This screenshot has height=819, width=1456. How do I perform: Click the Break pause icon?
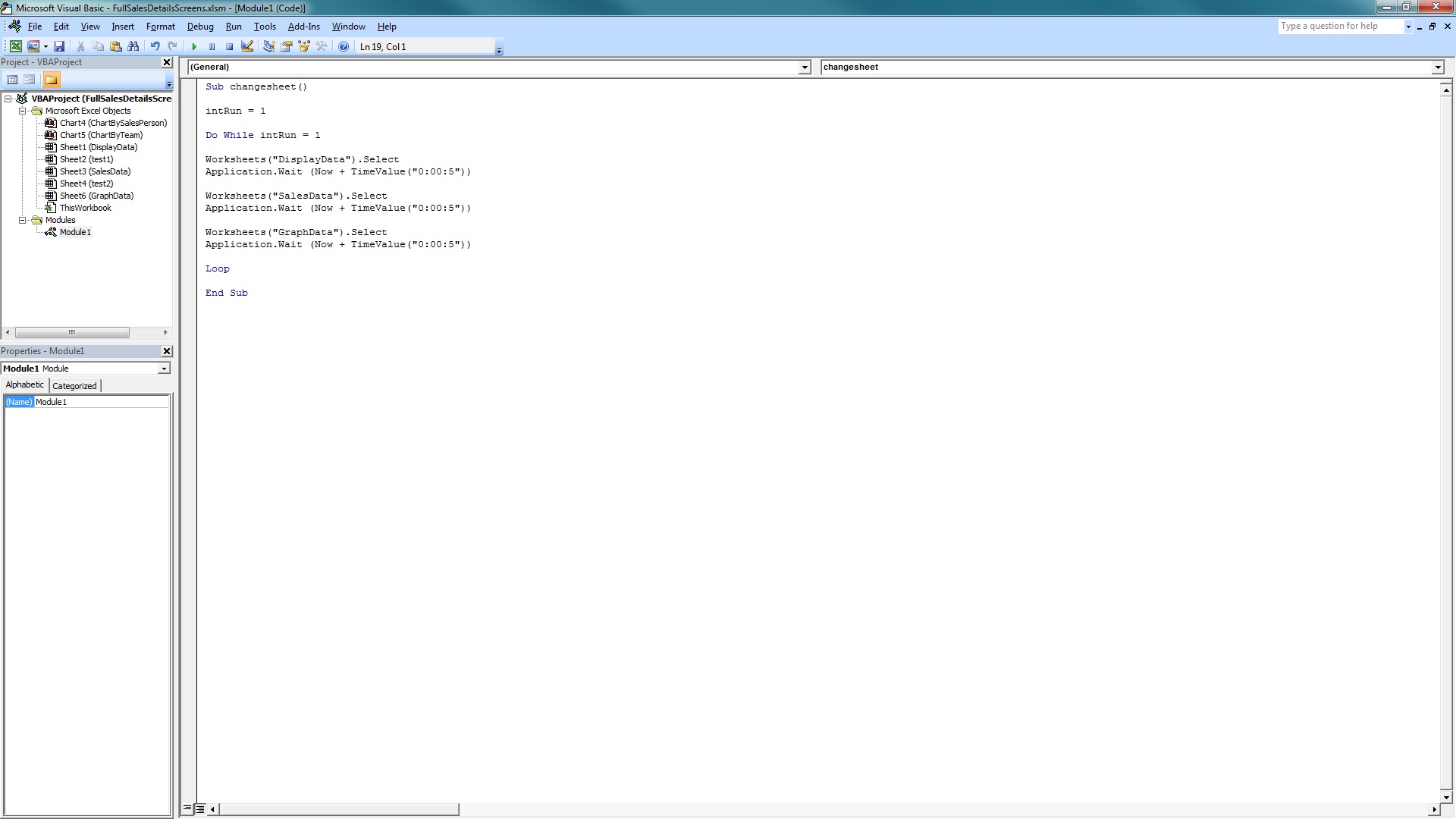point(212,47)
